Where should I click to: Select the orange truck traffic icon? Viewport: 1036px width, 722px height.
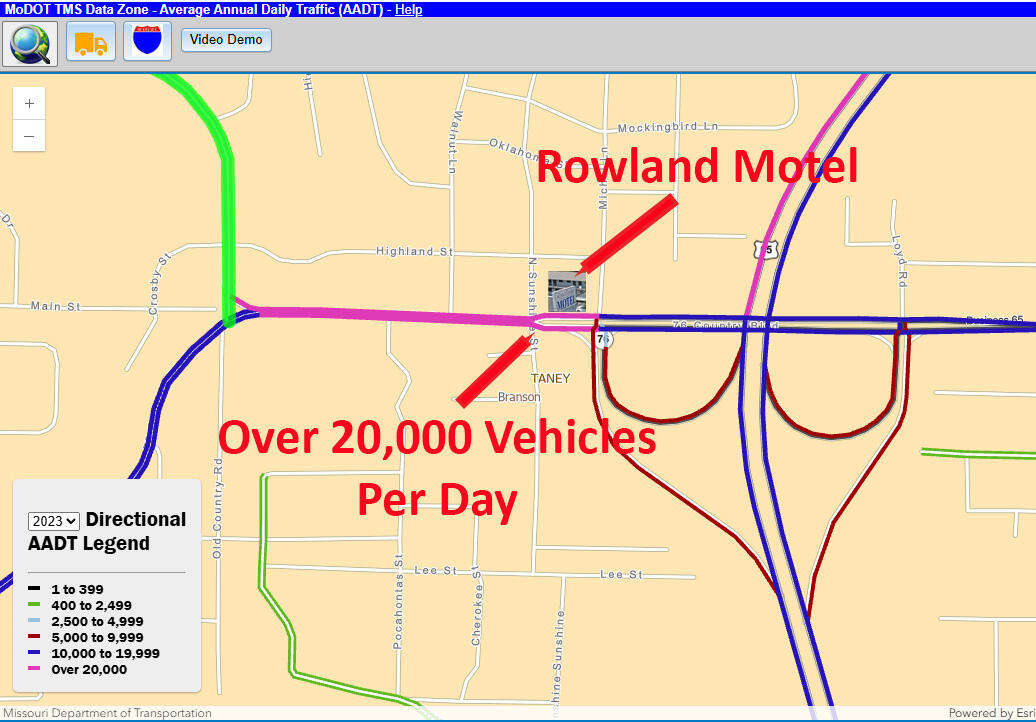point(91,42)
